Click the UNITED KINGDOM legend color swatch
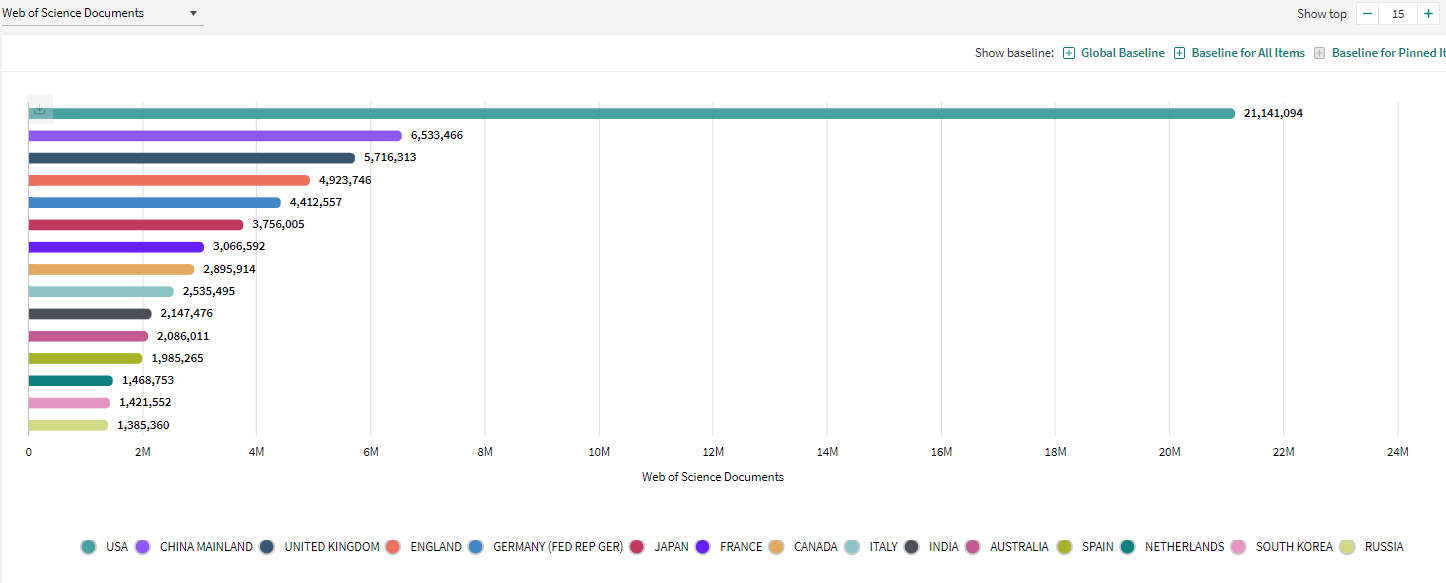This screenshot has height=583, width=1446. [x=267, y=547]
